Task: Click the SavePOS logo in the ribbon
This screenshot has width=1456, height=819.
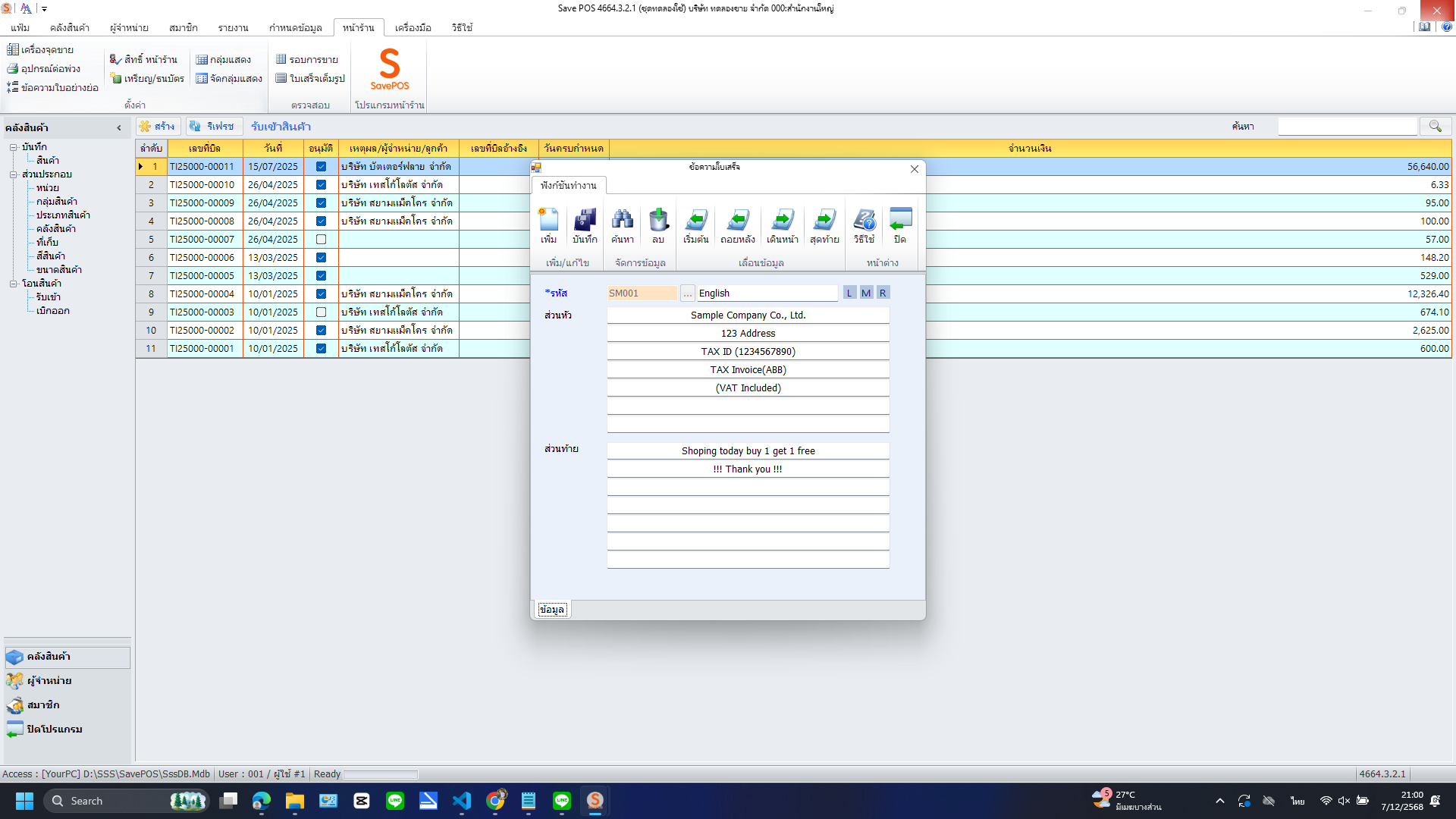Action: [x=389, y=70]
